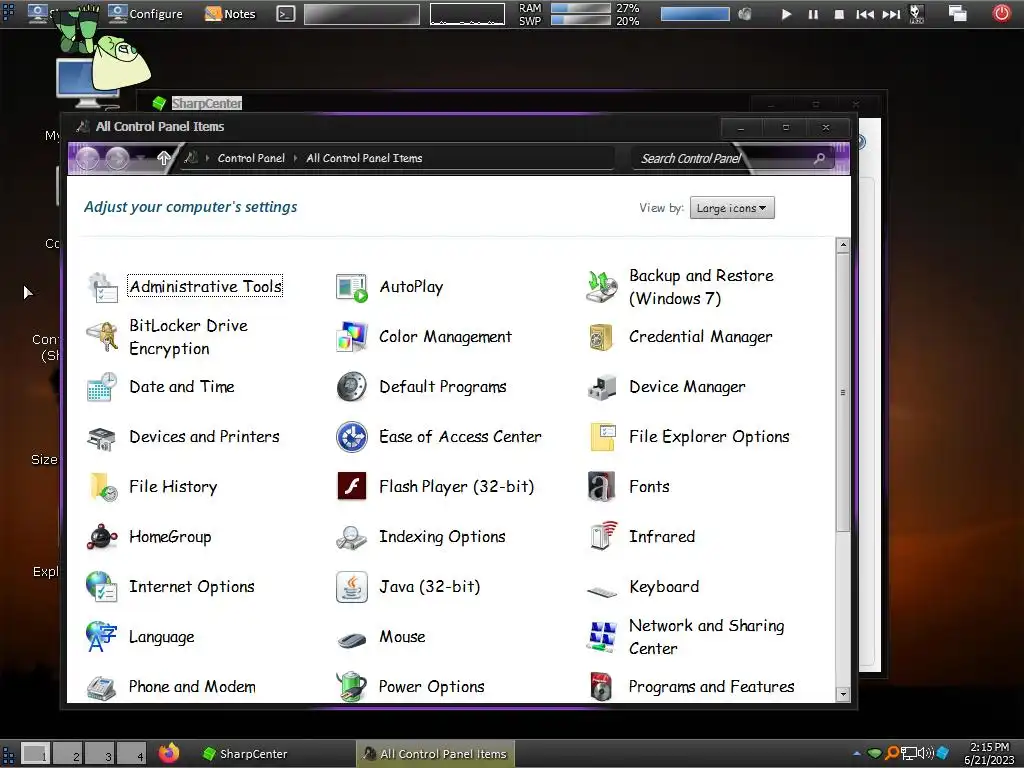Screen dimensions: 1024x768
Task: Click the Forward navigation button
Action: (x=118, y=159)
